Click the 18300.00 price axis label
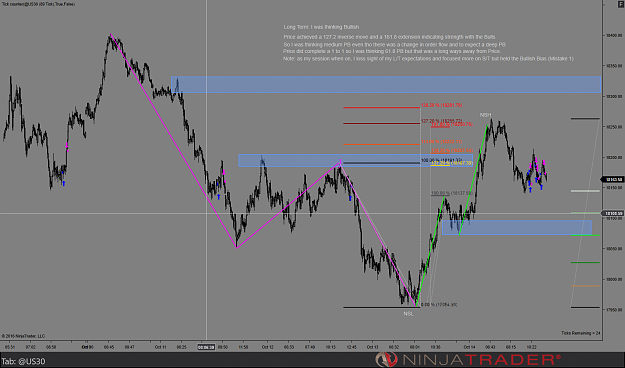 (x=614, y=96)
